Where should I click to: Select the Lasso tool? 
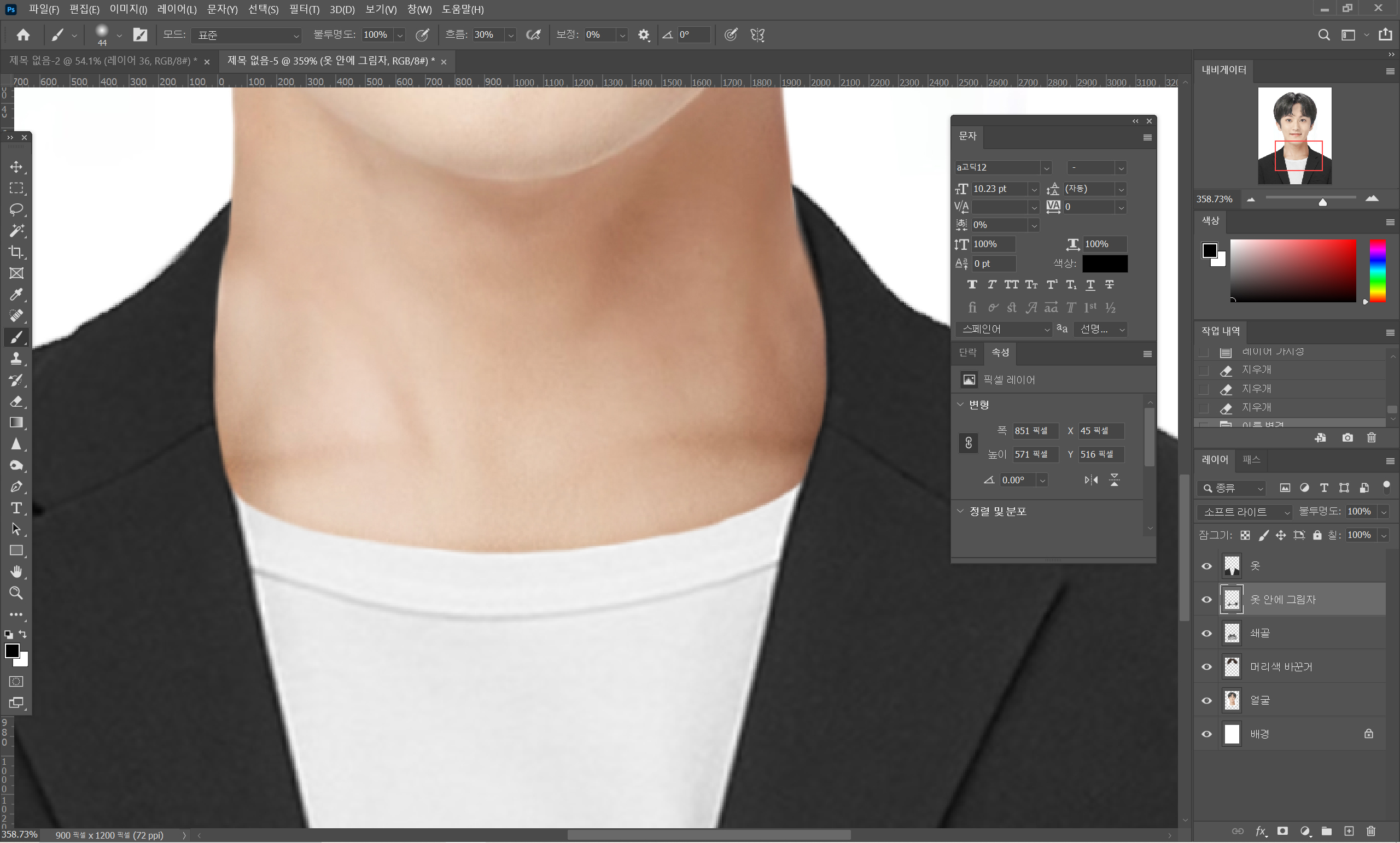[x=16, y=209]
